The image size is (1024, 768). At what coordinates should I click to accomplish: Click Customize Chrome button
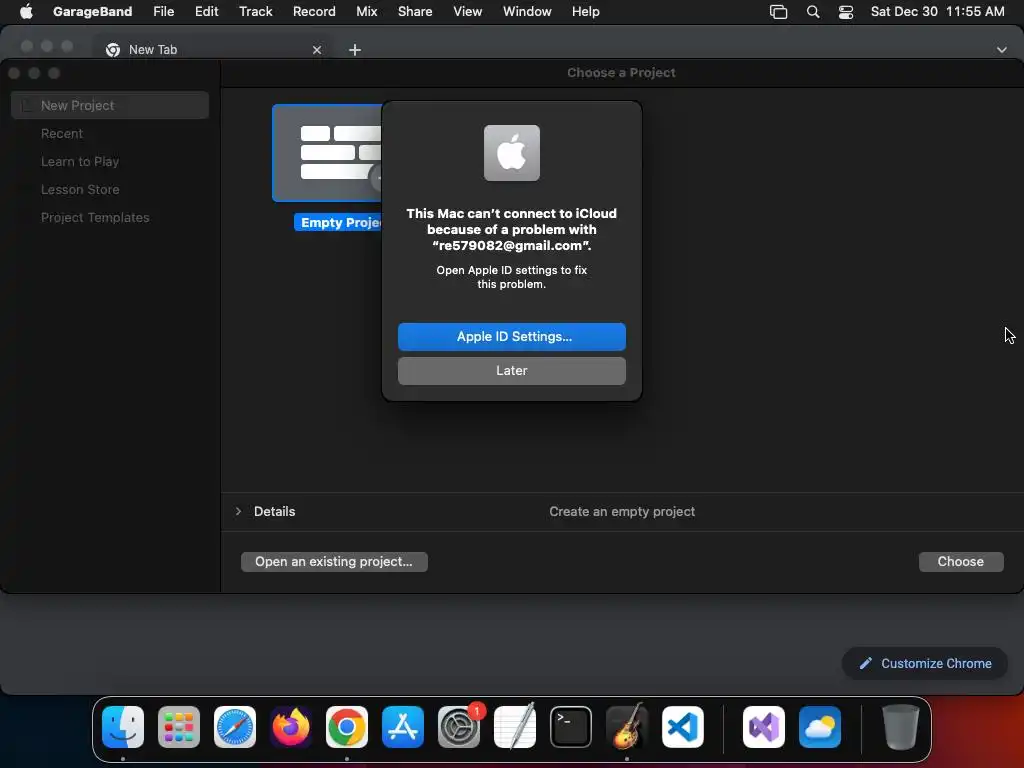point(925,664)
